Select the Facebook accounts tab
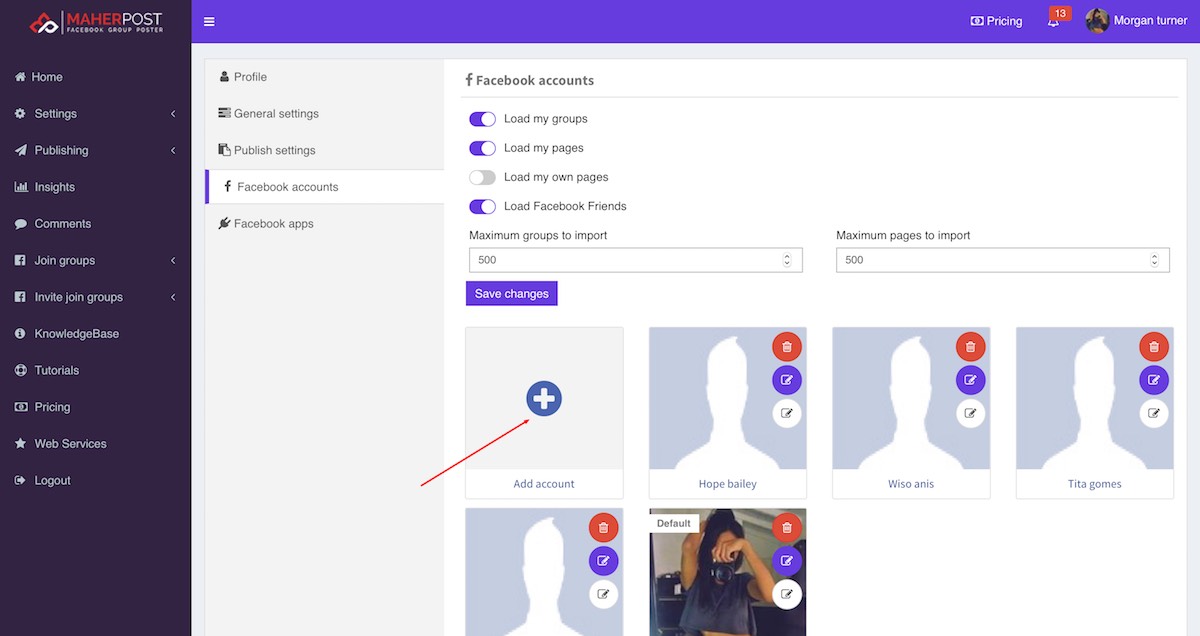This screenshot has width=1200, height=636. (x=325, y=187)
